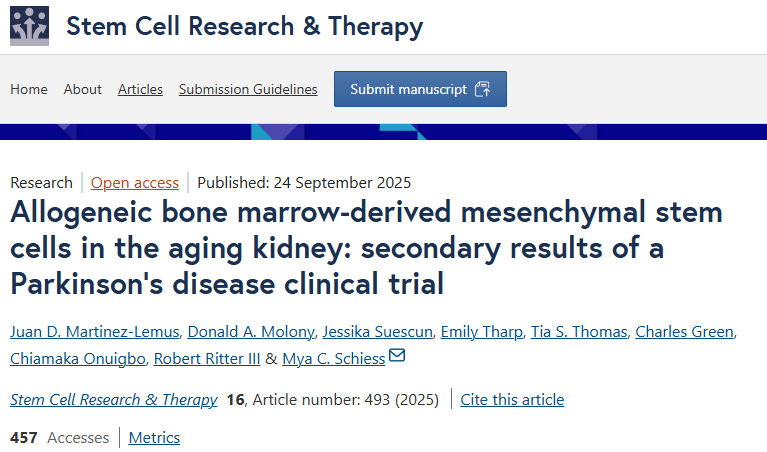Follow the Open access link
This screenshot has width=767, height=452.
[135, 182]
